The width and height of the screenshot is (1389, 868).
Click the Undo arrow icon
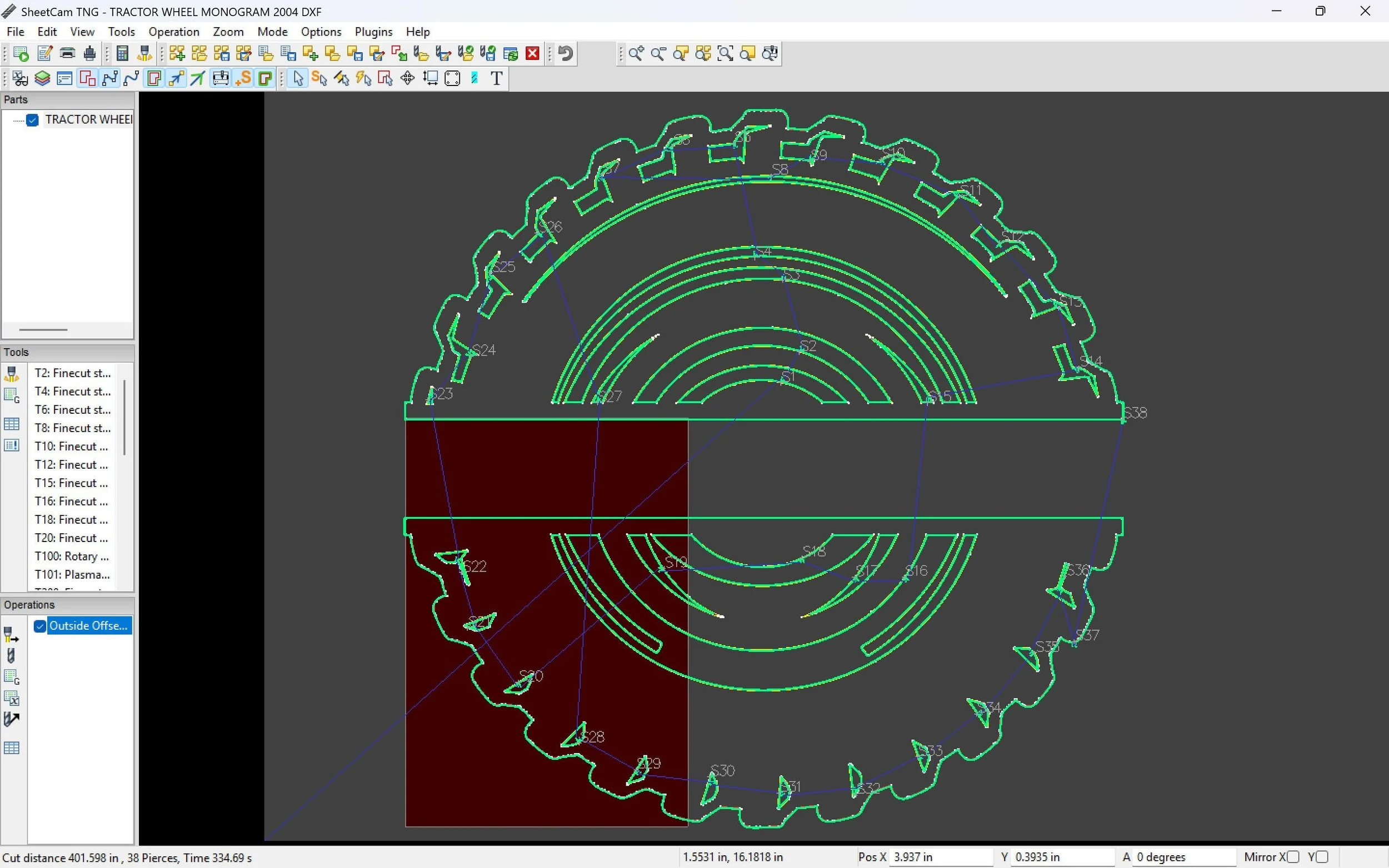(x=566, y=53)
